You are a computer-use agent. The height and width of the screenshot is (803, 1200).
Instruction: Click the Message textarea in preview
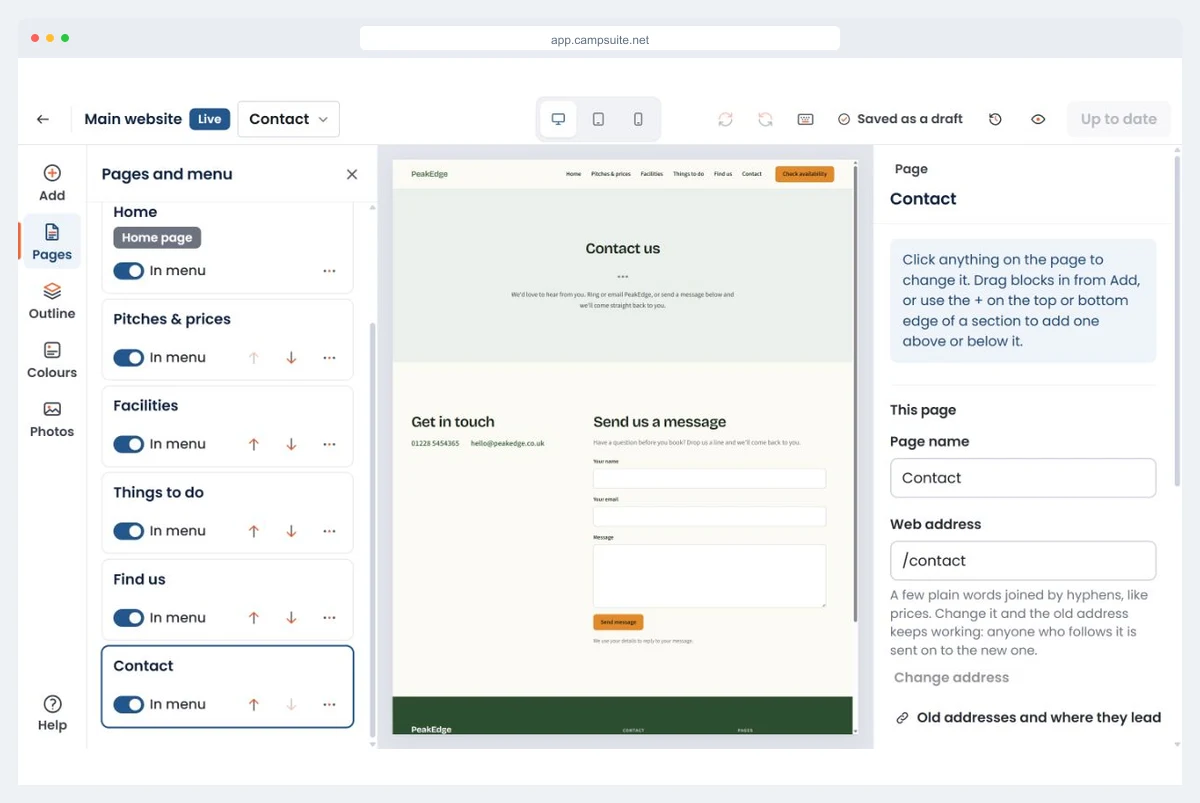(x=709, y=575)
